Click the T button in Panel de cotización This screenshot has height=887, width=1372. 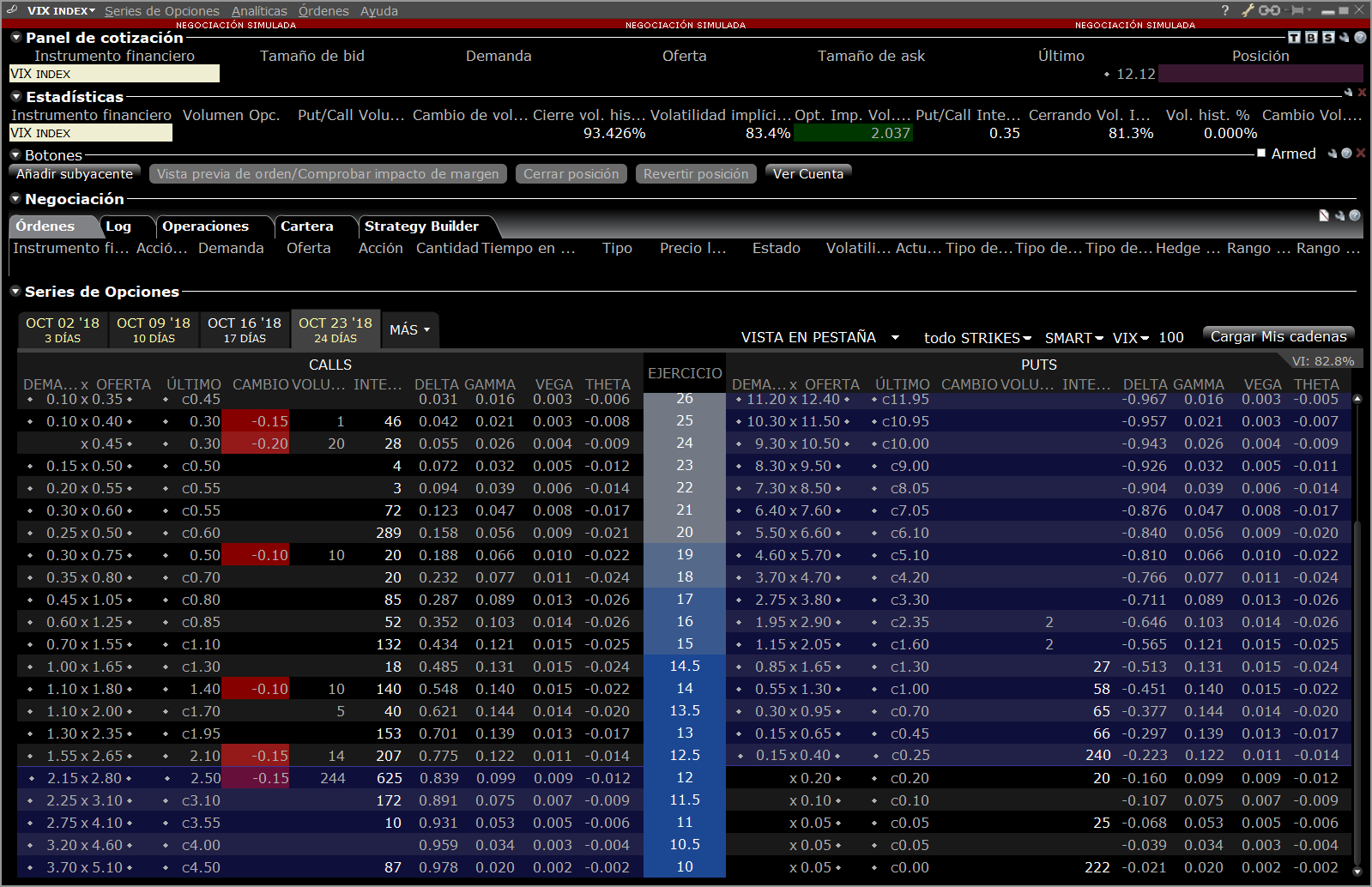(x=1295, y=37)
